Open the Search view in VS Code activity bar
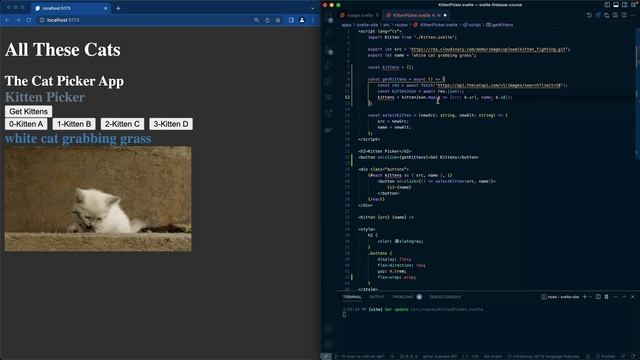The width and height of the screenshot is (640, 360). [329, 34]
